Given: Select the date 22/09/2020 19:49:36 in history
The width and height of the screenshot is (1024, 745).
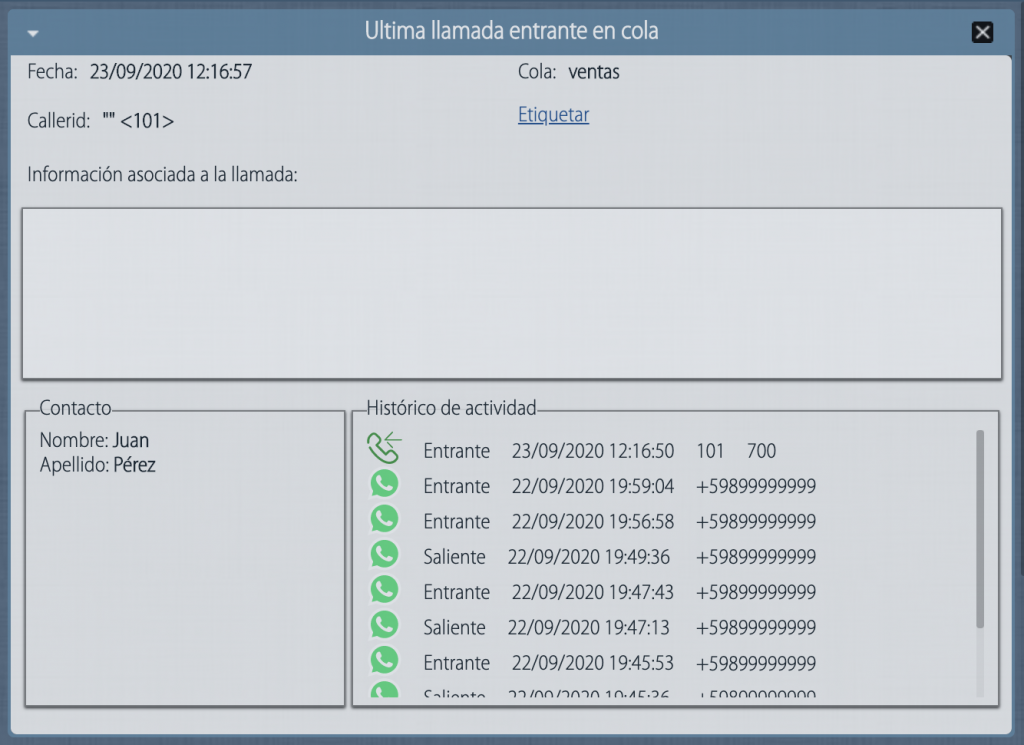Looking at the screenshot, I should [x=588, y=557].
